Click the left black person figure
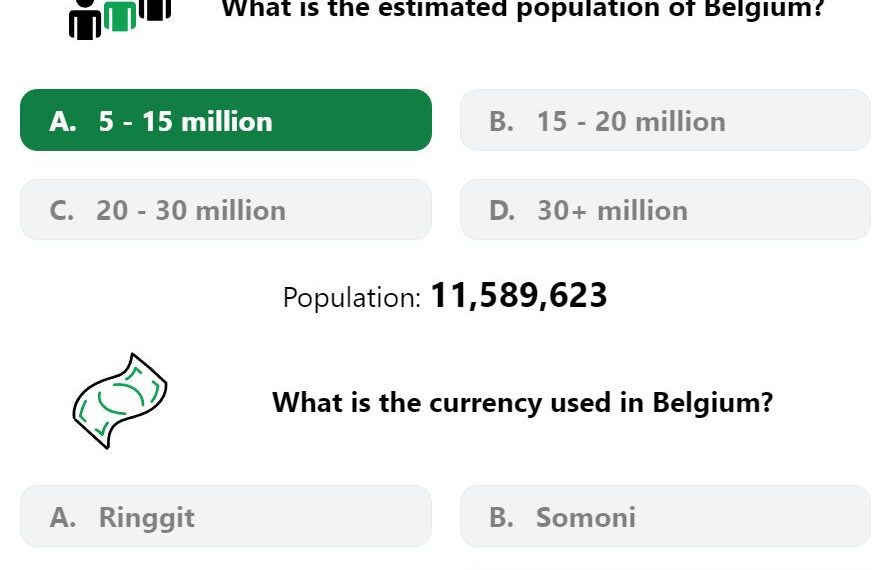This screenshot has height=570, width=890. pyautogui.click(x=85, y=20)
